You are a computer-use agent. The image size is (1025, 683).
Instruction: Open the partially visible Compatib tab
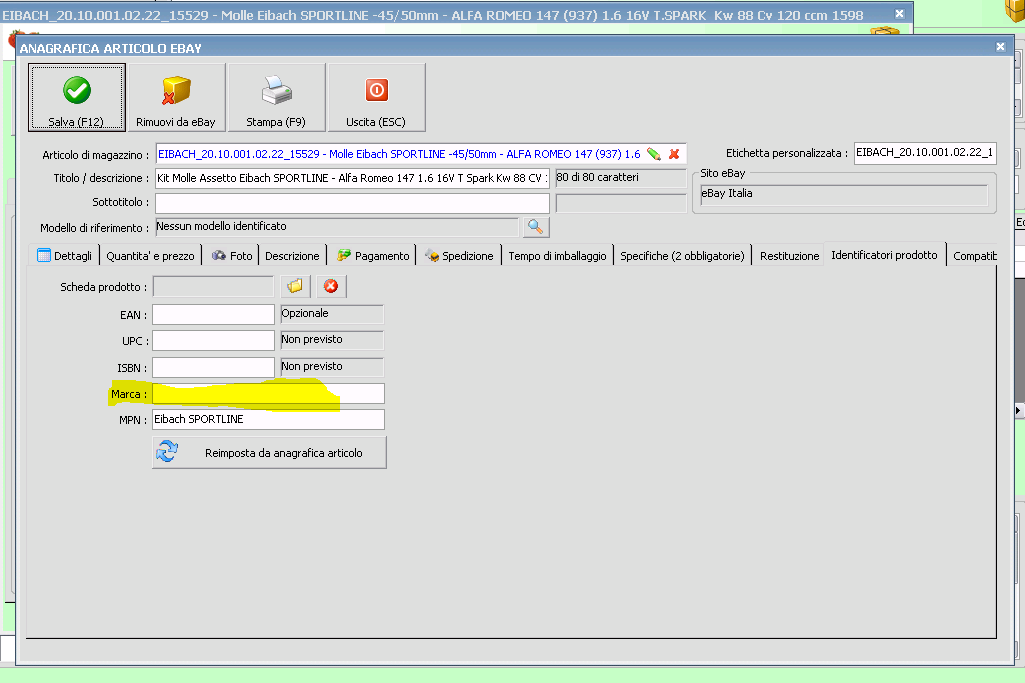973,256
